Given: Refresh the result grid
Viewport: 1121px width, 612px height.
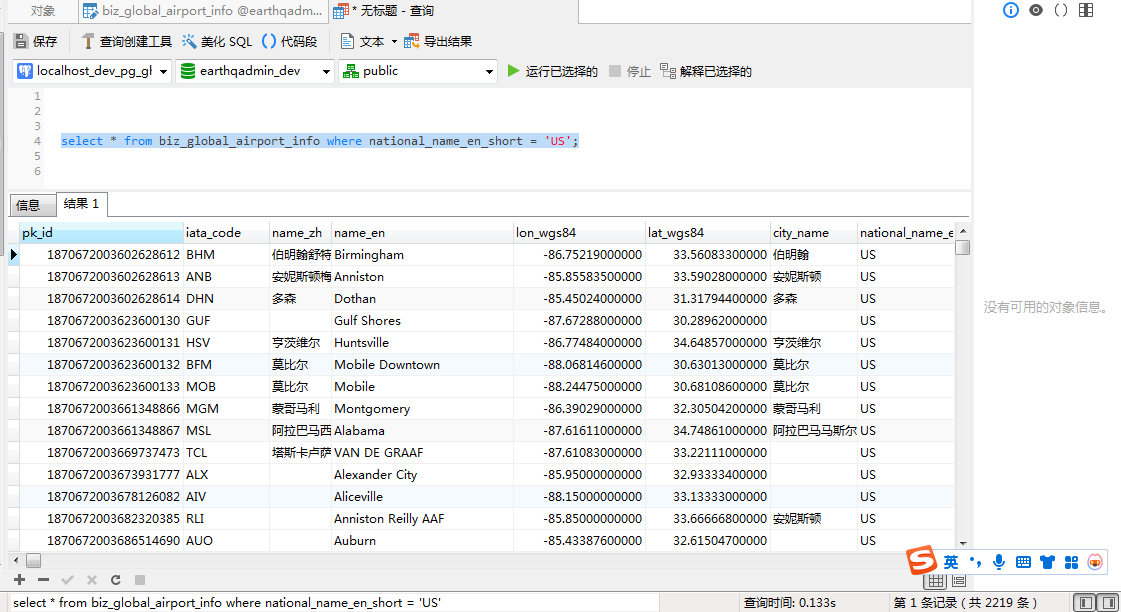Looking at the screenshot, I should point(116,580).
